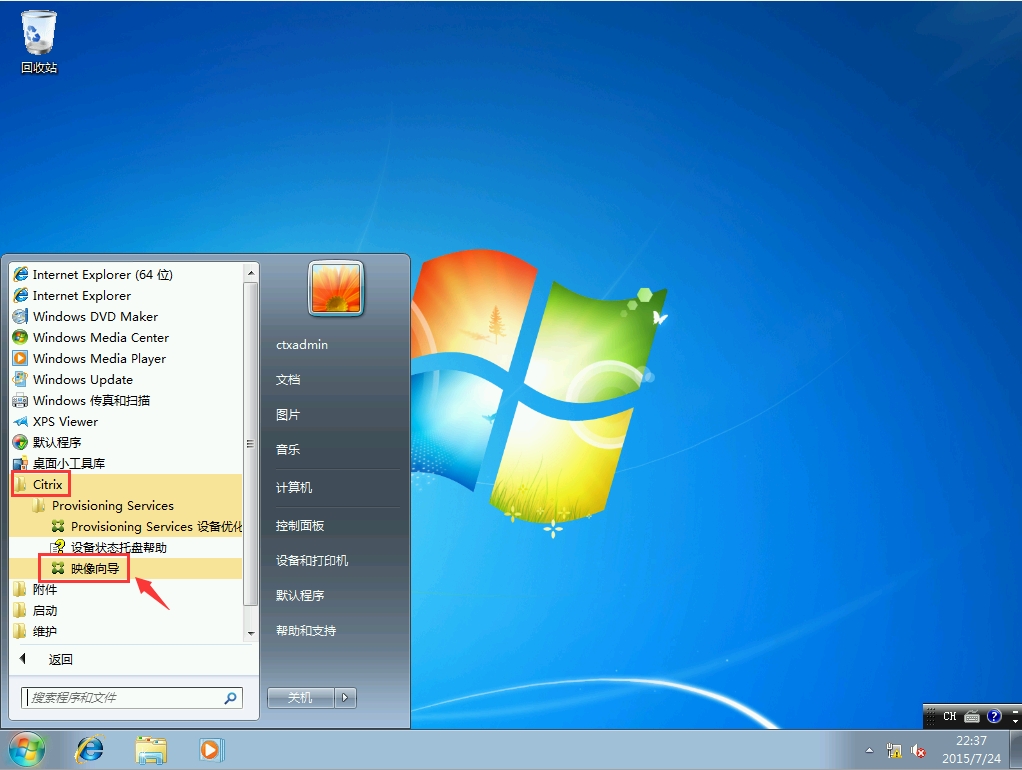Screen dimensions: 1022x770
Task: Open XPS Viewer
Action: 126,421
